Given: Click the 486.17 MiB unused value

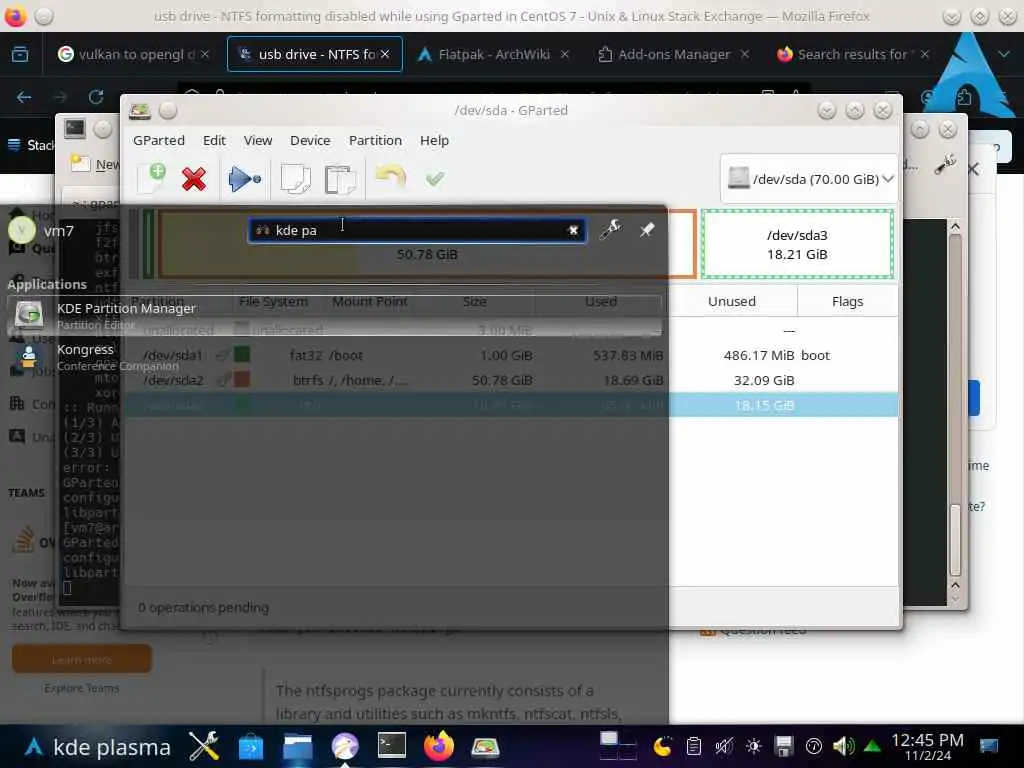Looking at the screenshot, I should tap(759, 355).
